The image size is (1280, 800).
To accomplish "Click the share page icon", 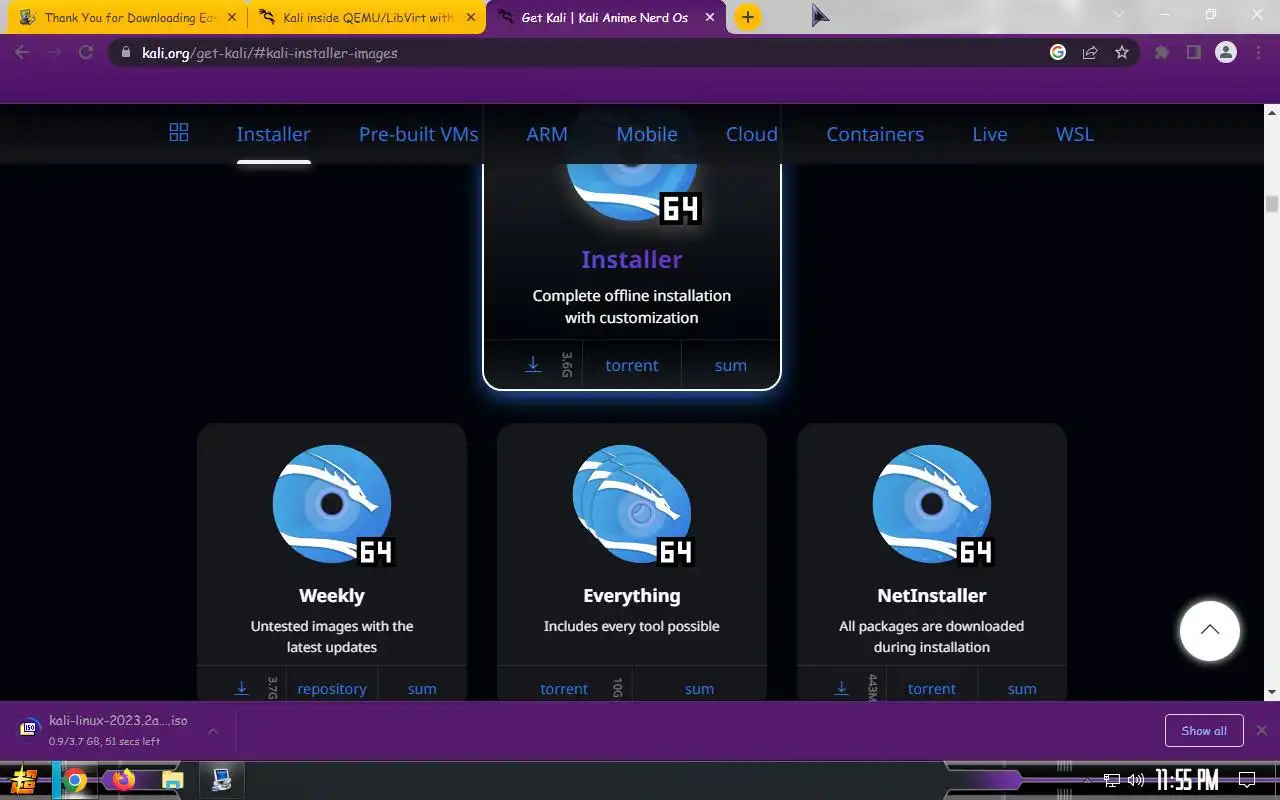I will point(1090,52).
